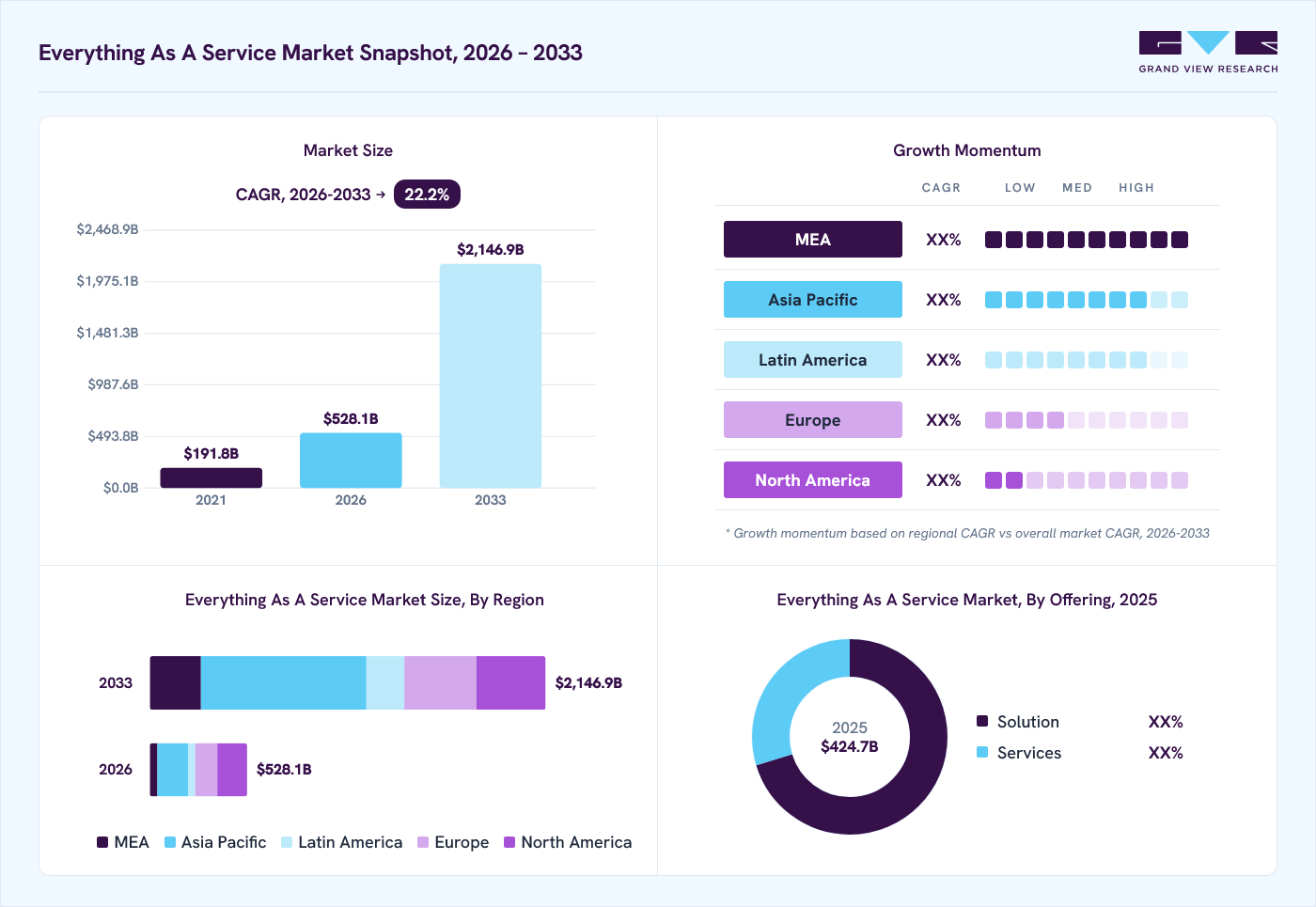This screenshot has width=1316, height=907.
Task: Click the $191.8B label above the 2021 bar
Action: pos(211,454)
